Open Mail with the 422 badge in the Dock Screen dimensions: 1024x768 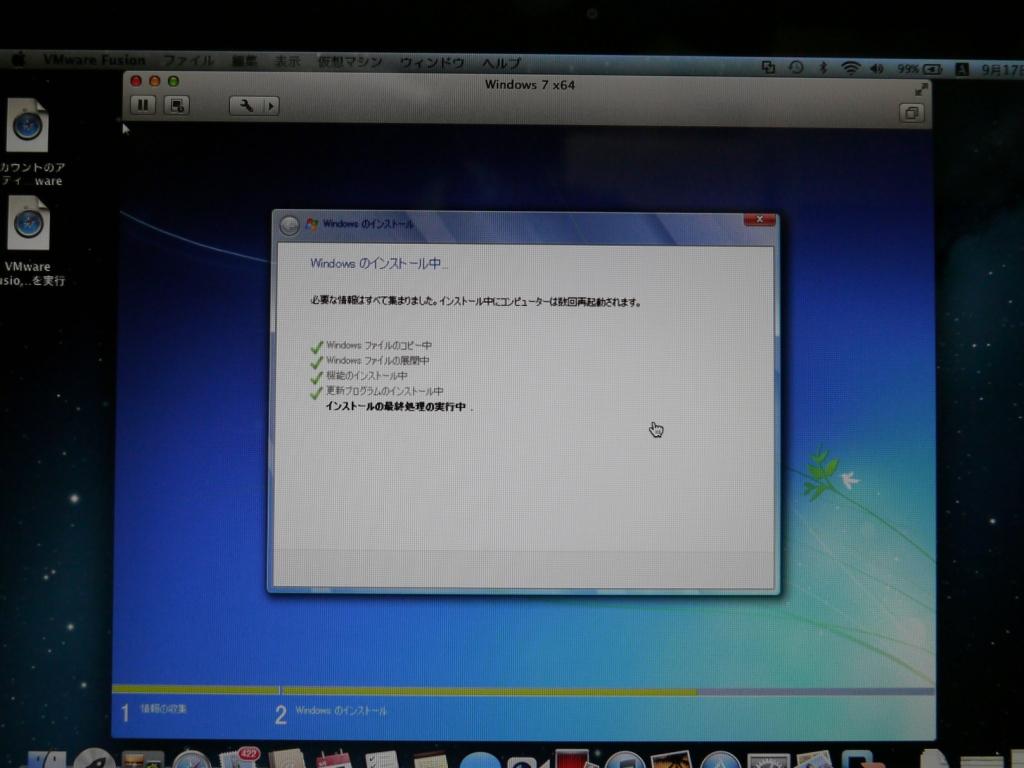click(240, 759)
